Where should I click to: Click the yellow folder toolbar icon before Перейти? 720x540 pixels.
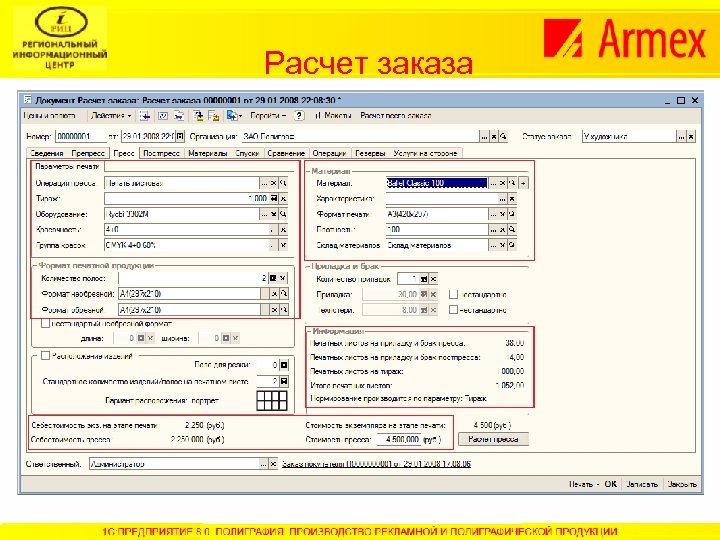coord(214,116)
